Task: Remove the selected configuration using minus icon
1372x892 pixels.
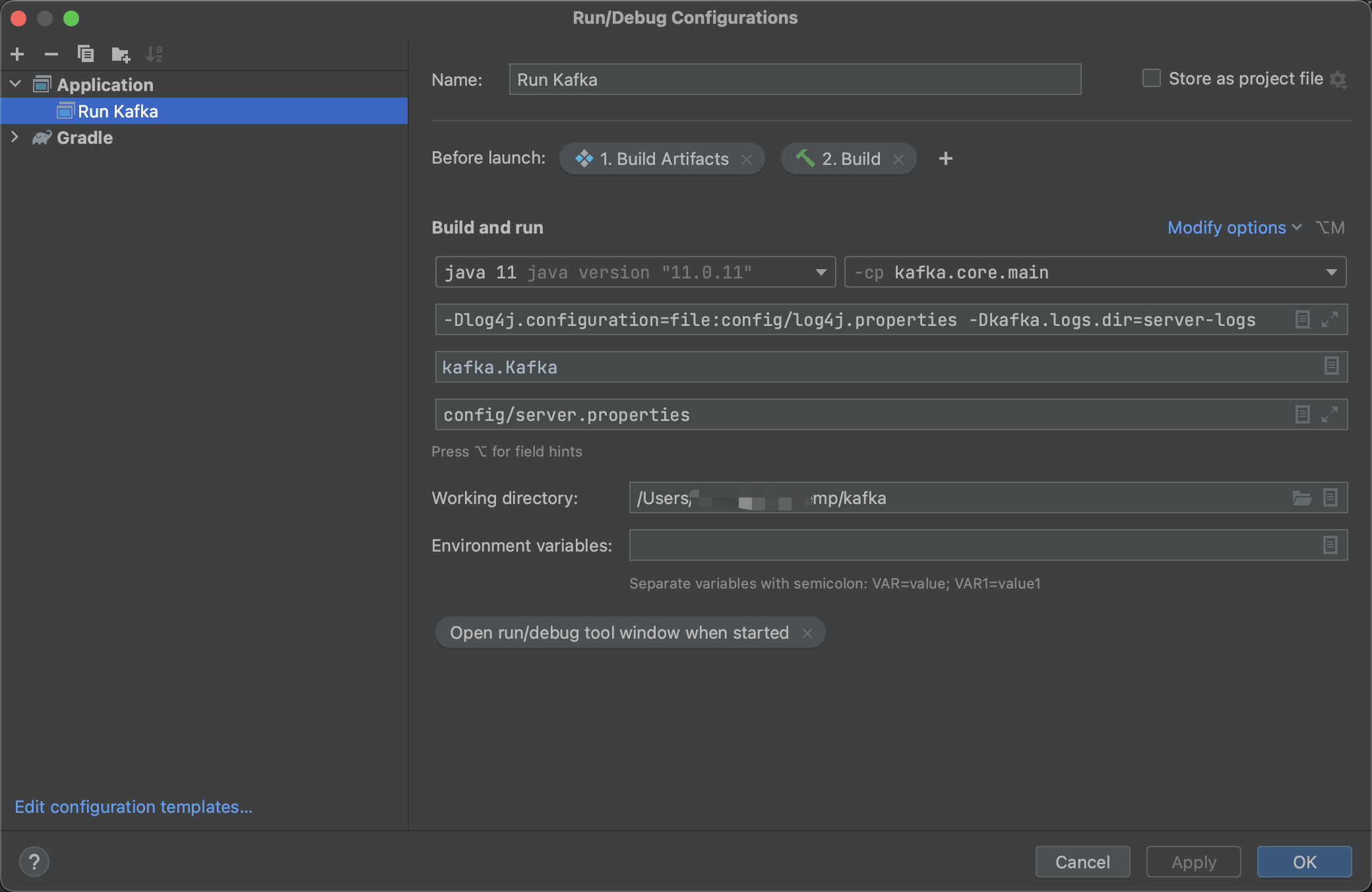Action: [51, 54]
